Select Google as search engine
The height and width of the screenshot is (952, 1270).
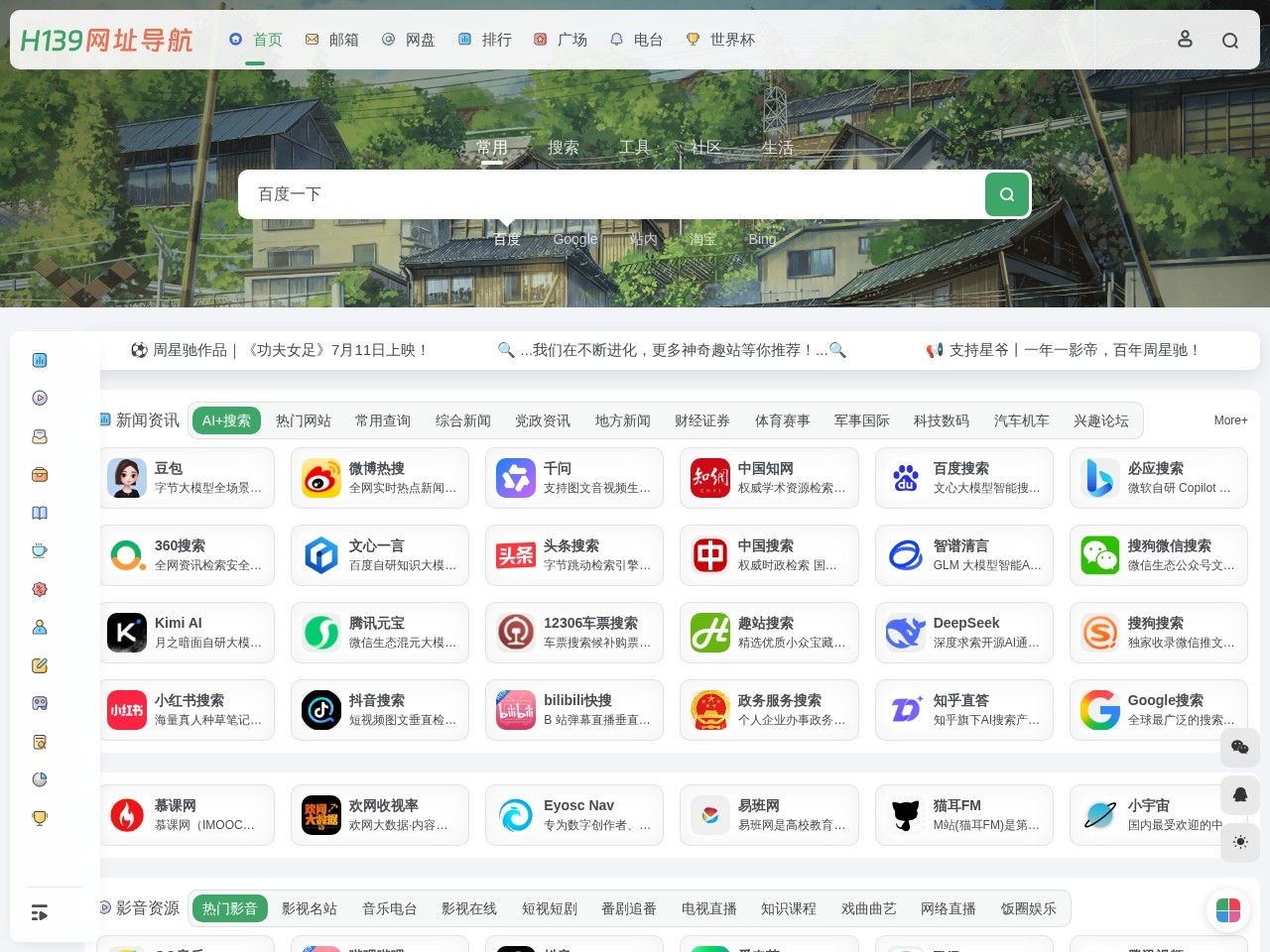click(x=575, y=239)
